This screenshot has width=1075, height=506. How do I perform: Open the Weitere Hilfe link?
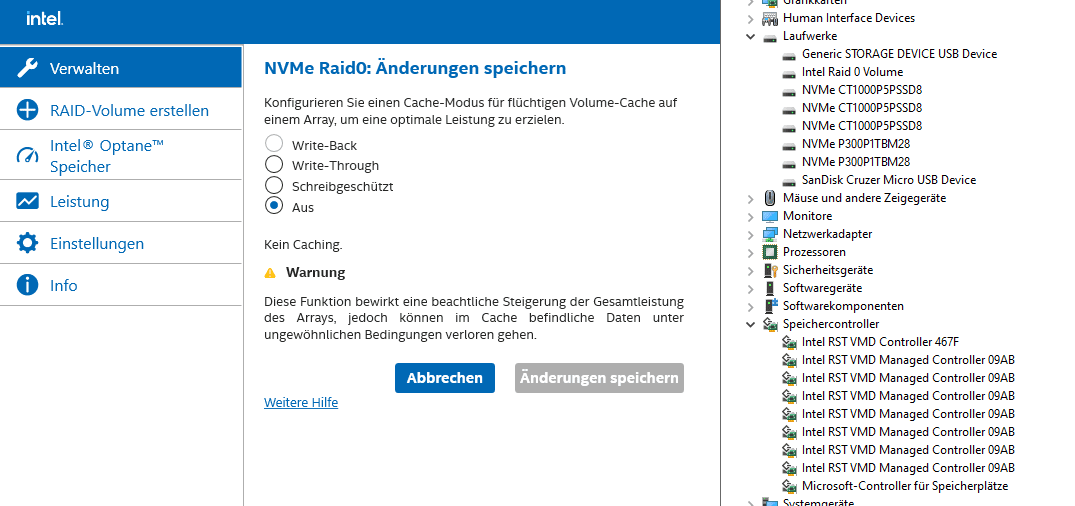point(301,402)
